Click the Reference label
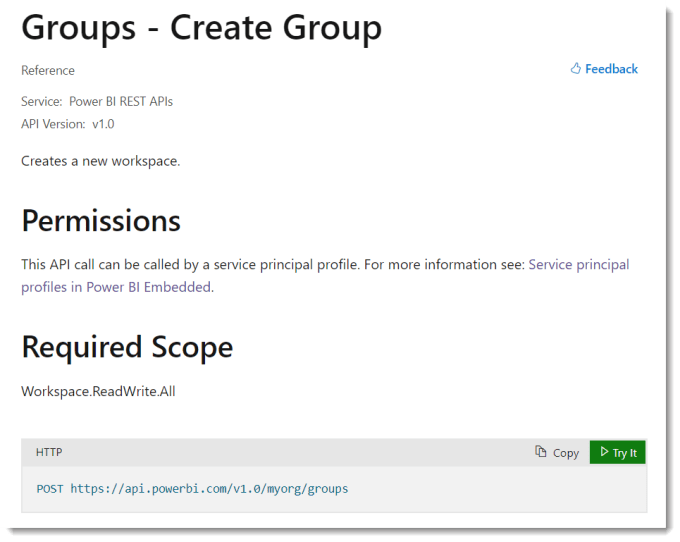This screenshot has height=542, width=680. tap(48, 70)
